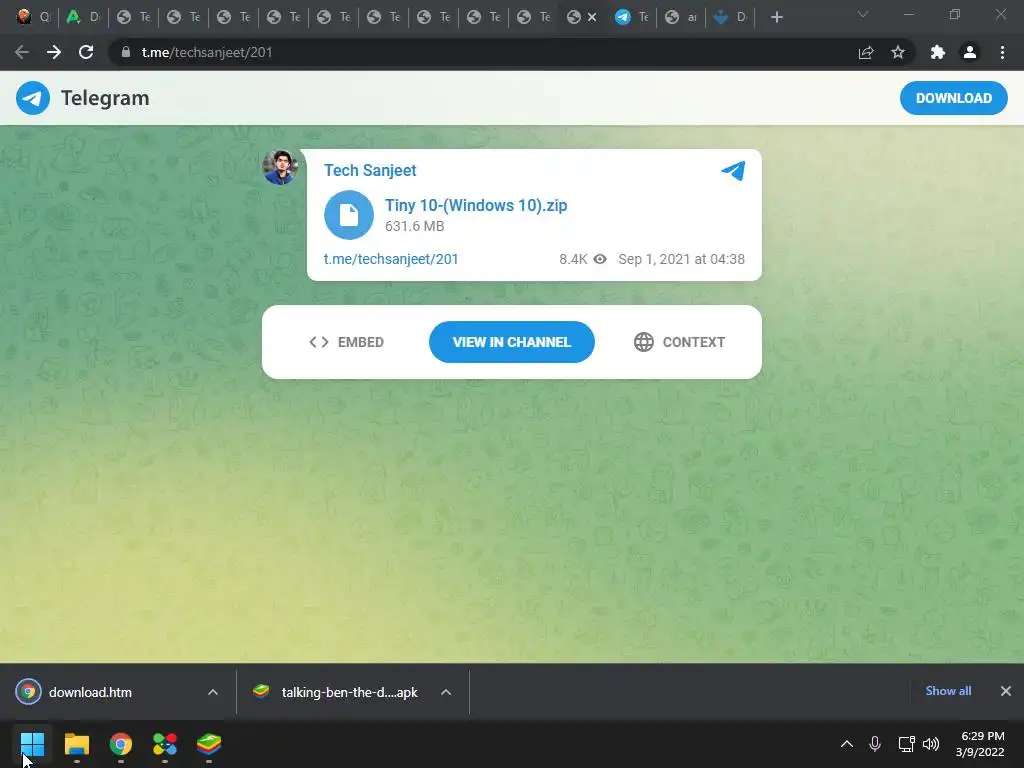
Task: Open Tech Sanjeet channel name link
Action: 370,170
